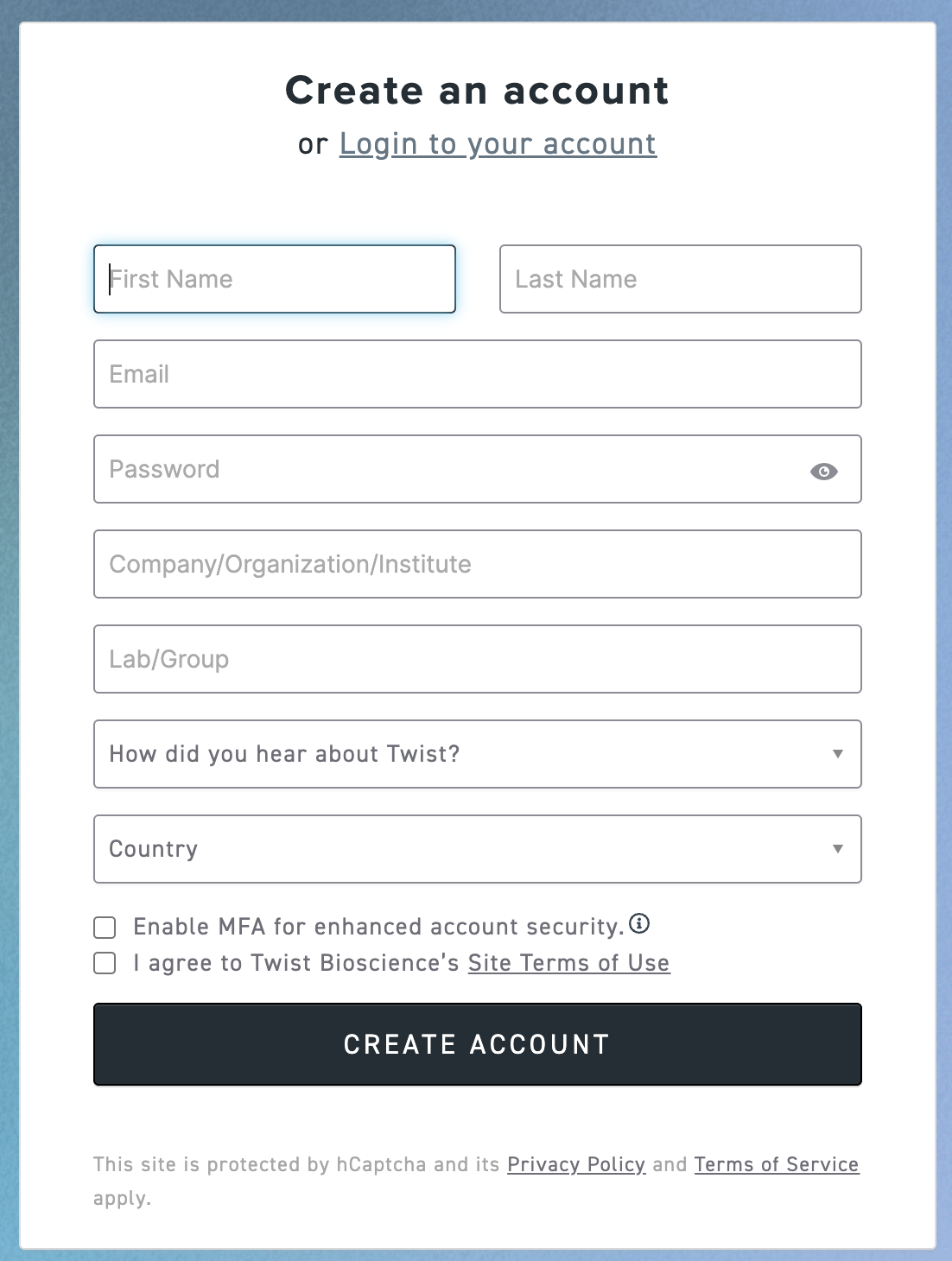The image size is (952, 1261).
Task: Enable MFA for enhanced account security
Action: (105, 927)
